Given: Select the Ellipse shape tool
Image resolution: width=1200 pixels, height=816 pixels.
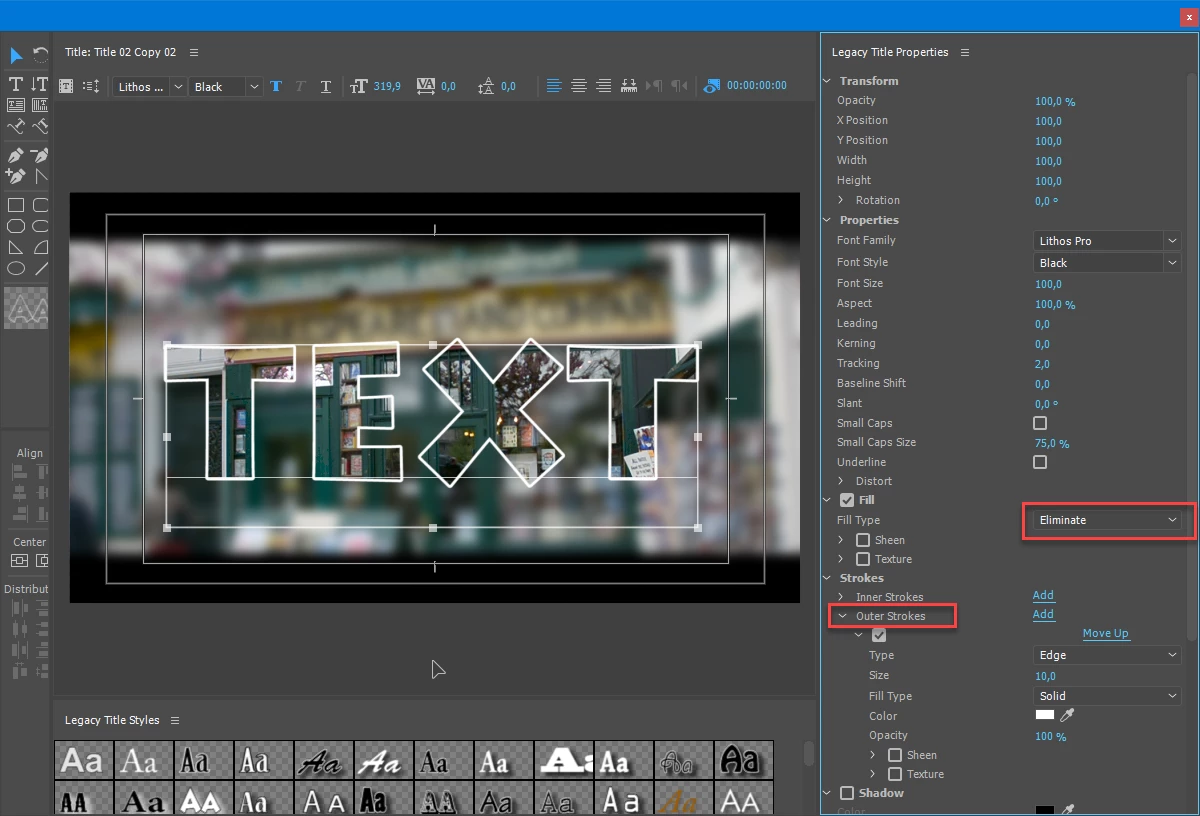Looking at the screenshot, I should click(16, 268).
